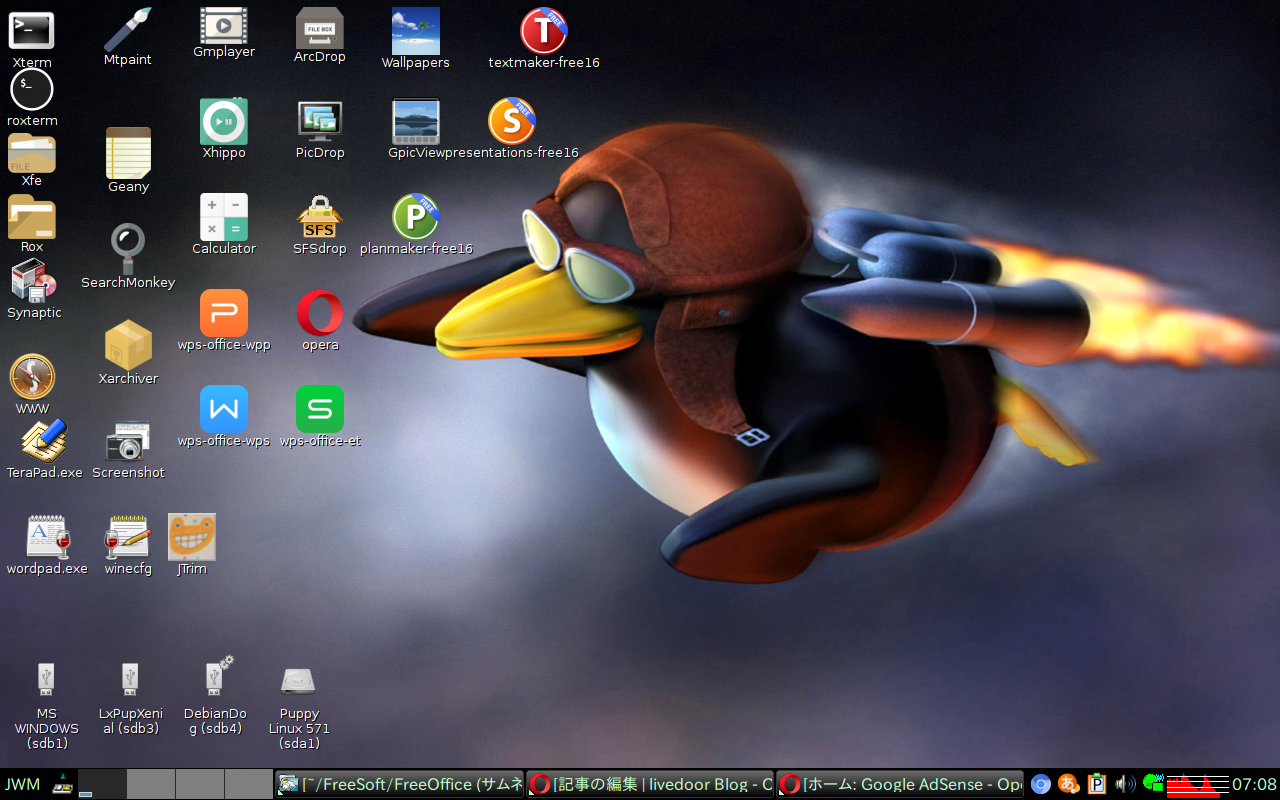1280x800 pixels.
Task: Open the opera browser desktop icon
Action: tap(320, 313)
